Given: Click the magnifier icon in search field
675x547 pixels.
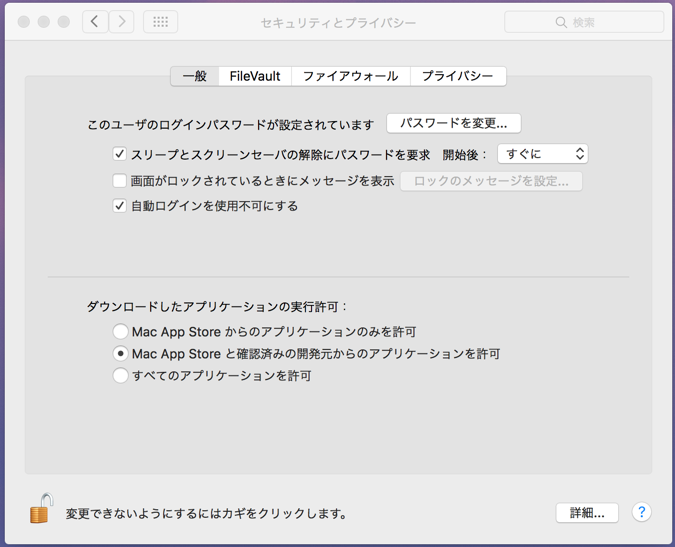Looking at the screenshot, I should [x=560, y=22].
